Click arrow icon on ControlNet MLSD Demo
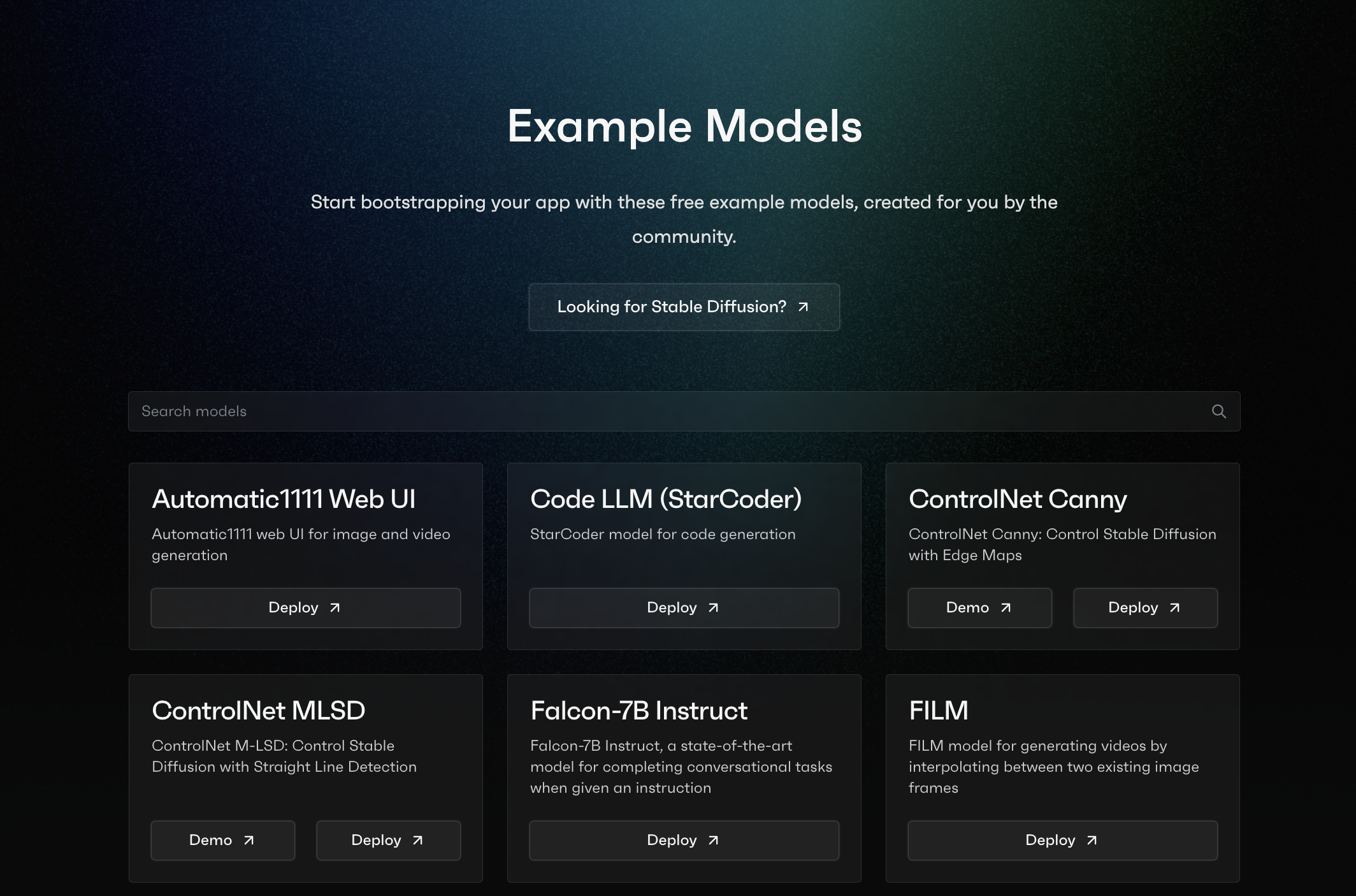Image resolution: width=1356 pixels, height=896 pixels. tap(249, 841)
